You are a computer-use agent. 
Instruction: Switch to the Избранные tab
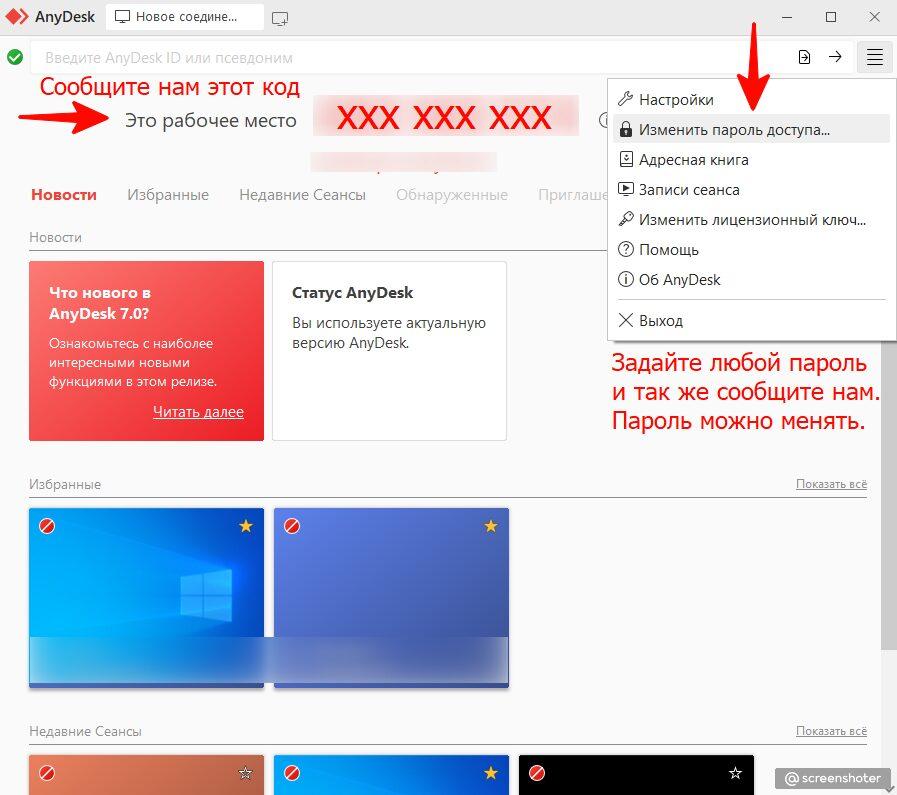coord(168,194)
